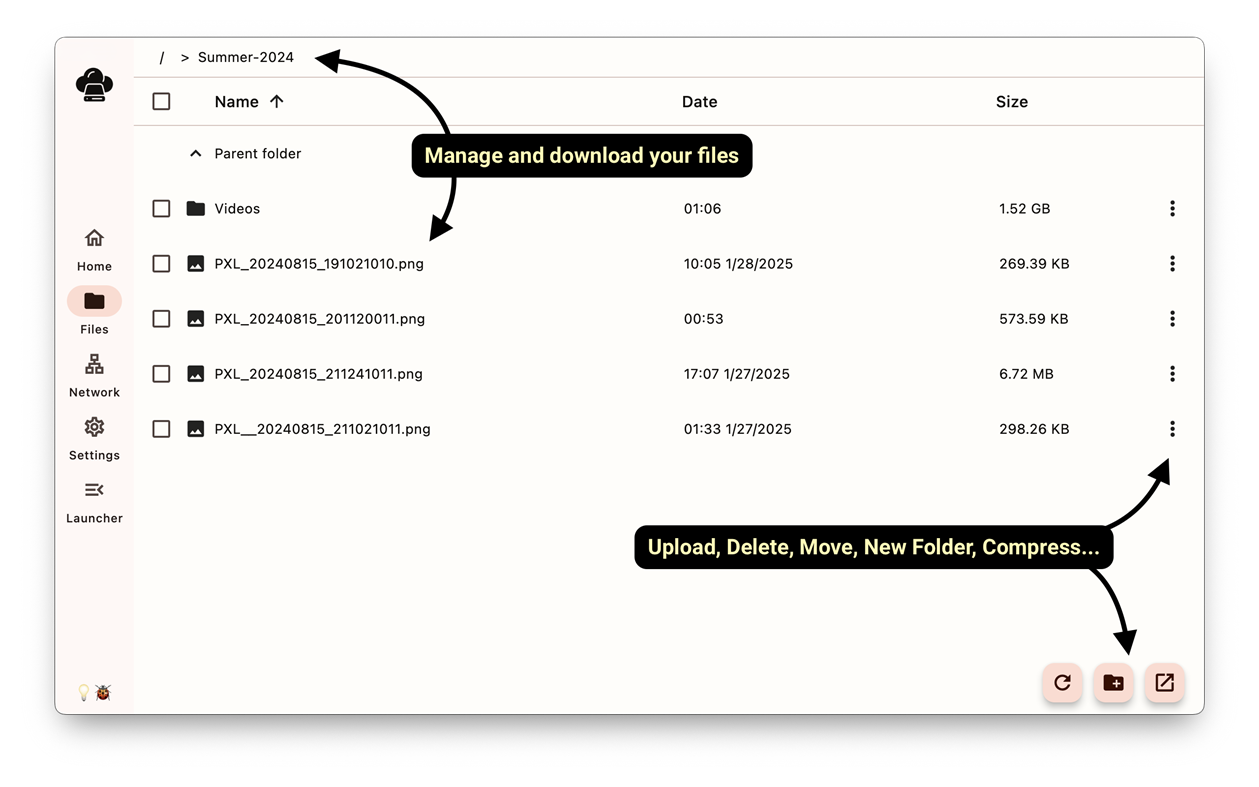This screenshot has width=1259, height=787.
Task: Click the new folder button
Action: click(1113, 682)
